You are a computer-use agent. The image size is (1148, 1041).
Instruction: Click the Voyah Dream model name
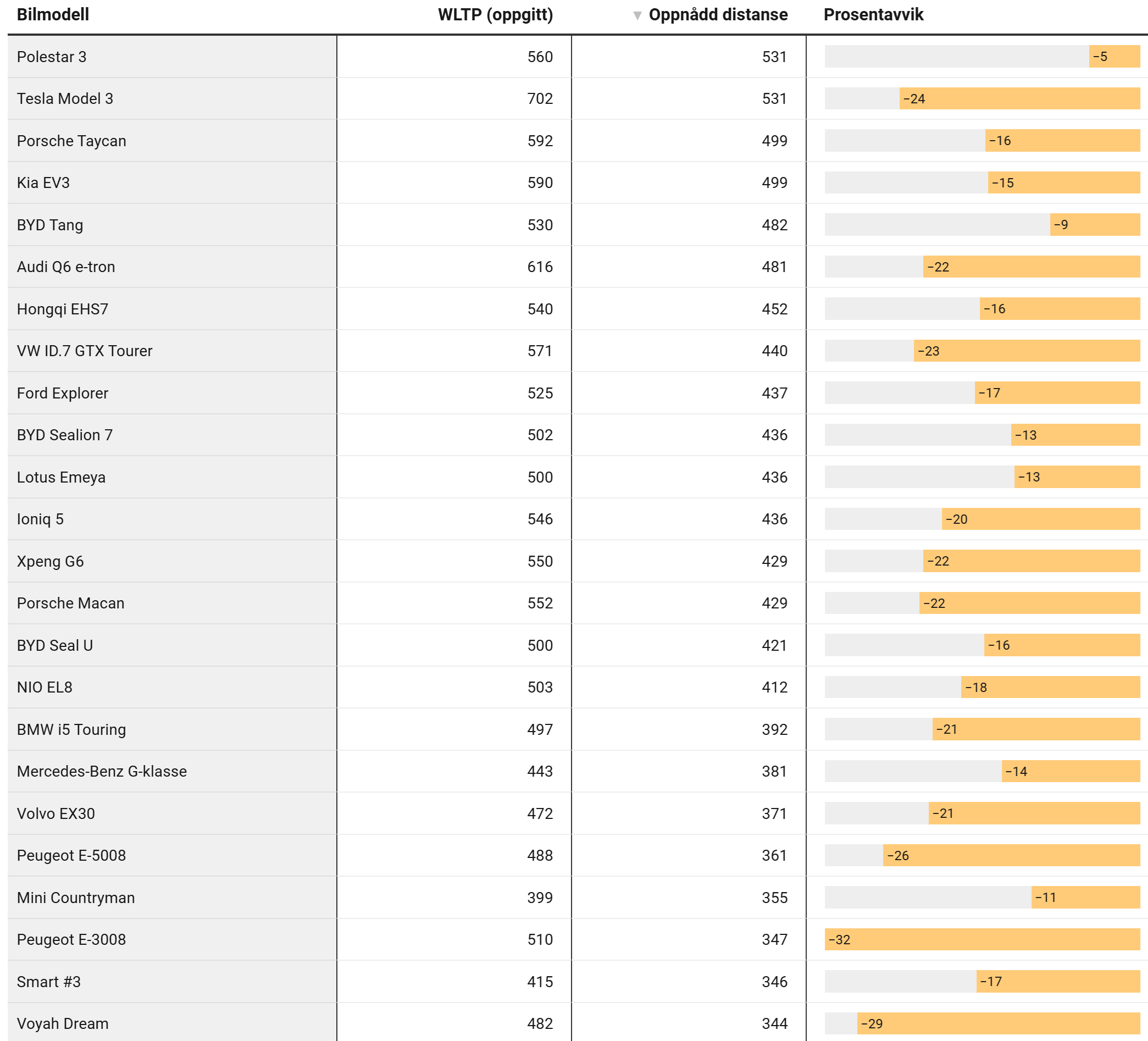pos(63,1023)
